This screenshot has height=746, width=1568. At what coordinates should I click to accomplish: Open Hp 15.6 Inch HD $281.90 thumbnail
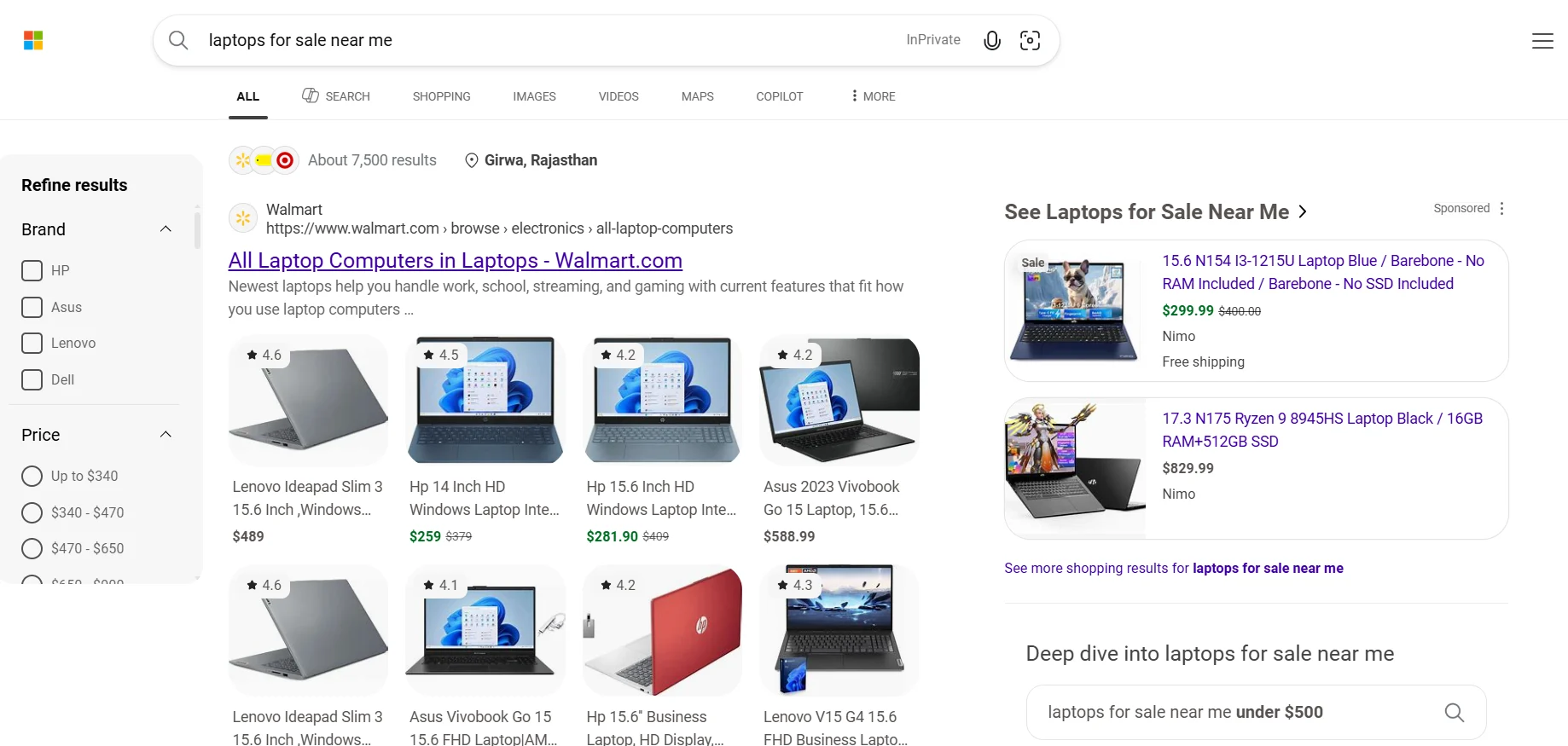663,400
